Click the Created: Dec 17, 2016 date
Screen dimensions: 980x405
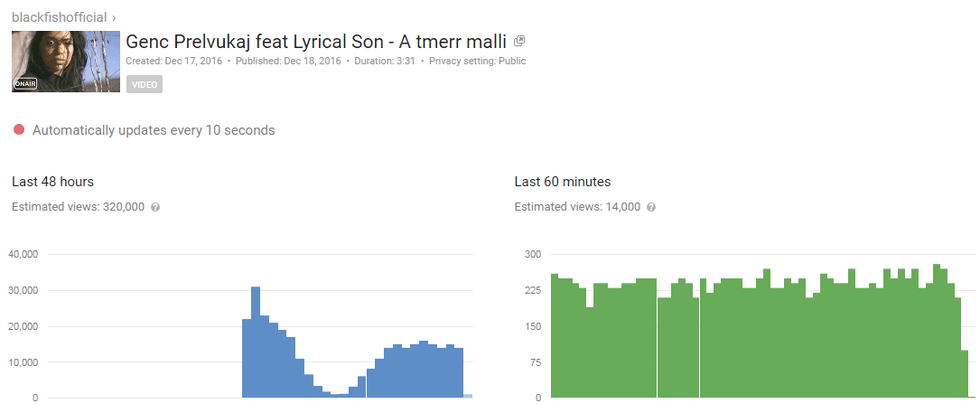click(x=174, y=61)
